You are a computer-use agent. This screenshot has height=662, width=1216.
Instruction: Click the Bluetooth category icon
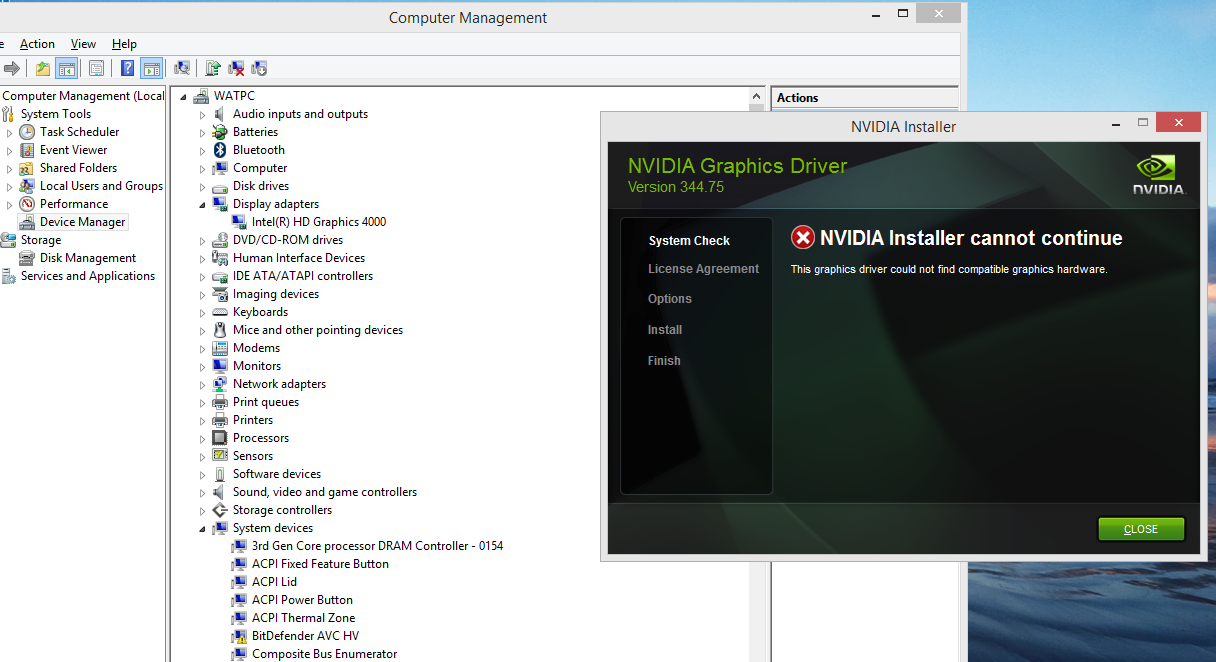point(220,150)
